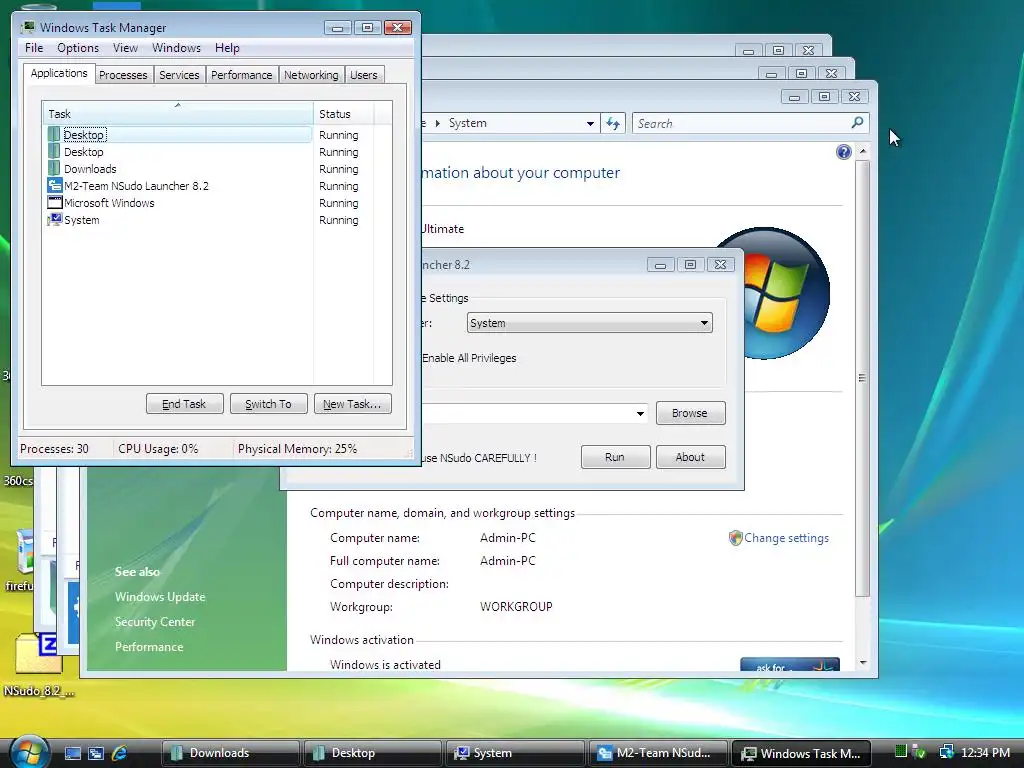Click the About button in NSudo
The width and height of the screenshot is (1024, 768).
pos(690,457)
